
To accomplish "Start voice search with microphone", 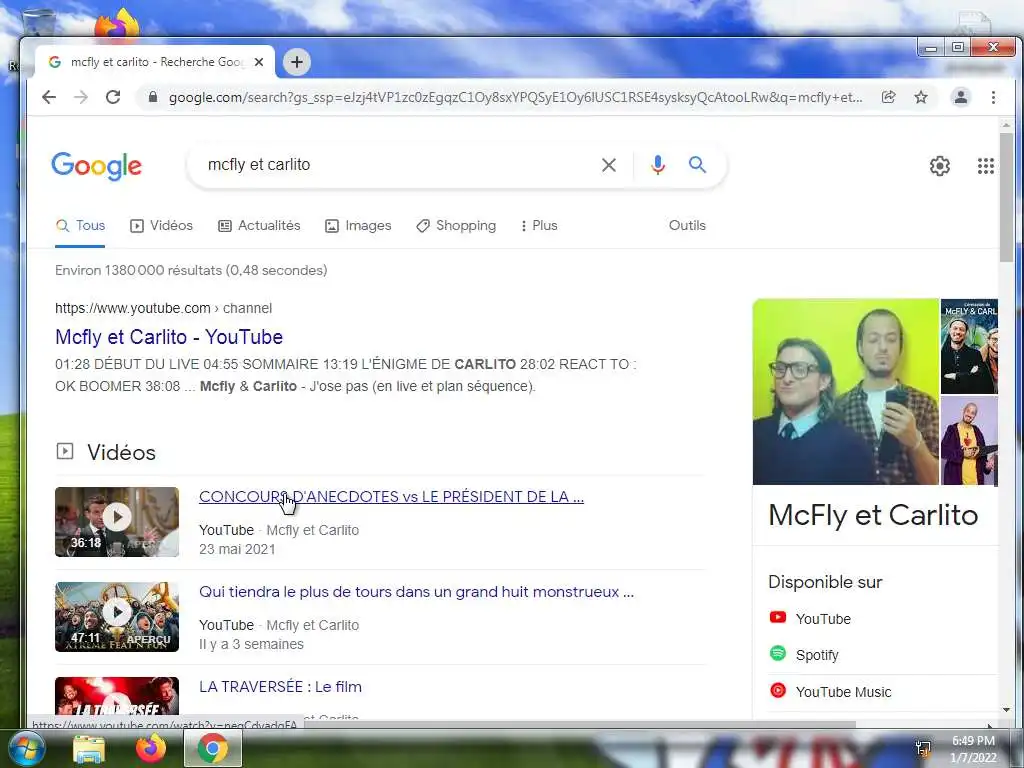I will [658, 165].
